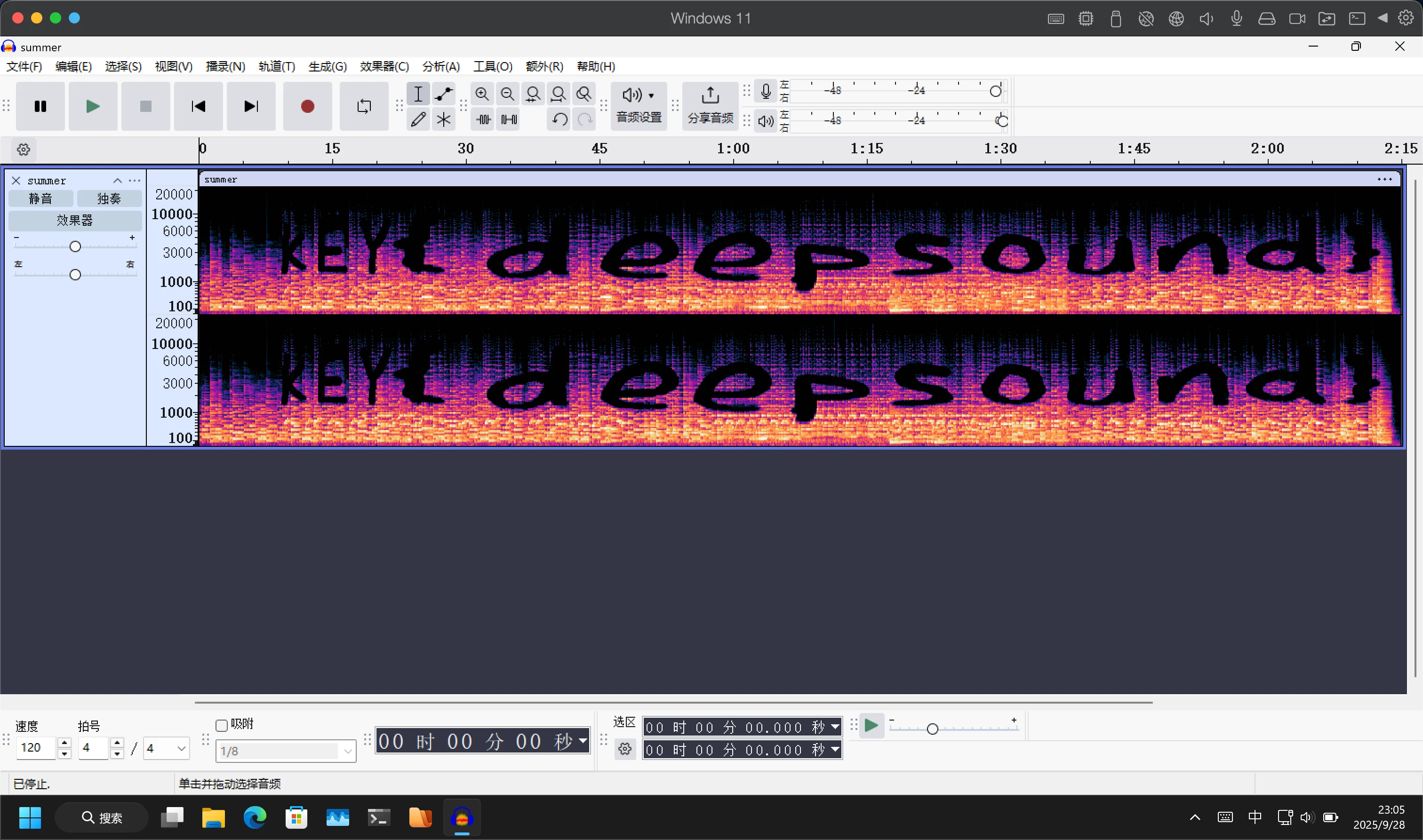
Task: Toggle 静音 mute on summer track
Action: (40, 198)
